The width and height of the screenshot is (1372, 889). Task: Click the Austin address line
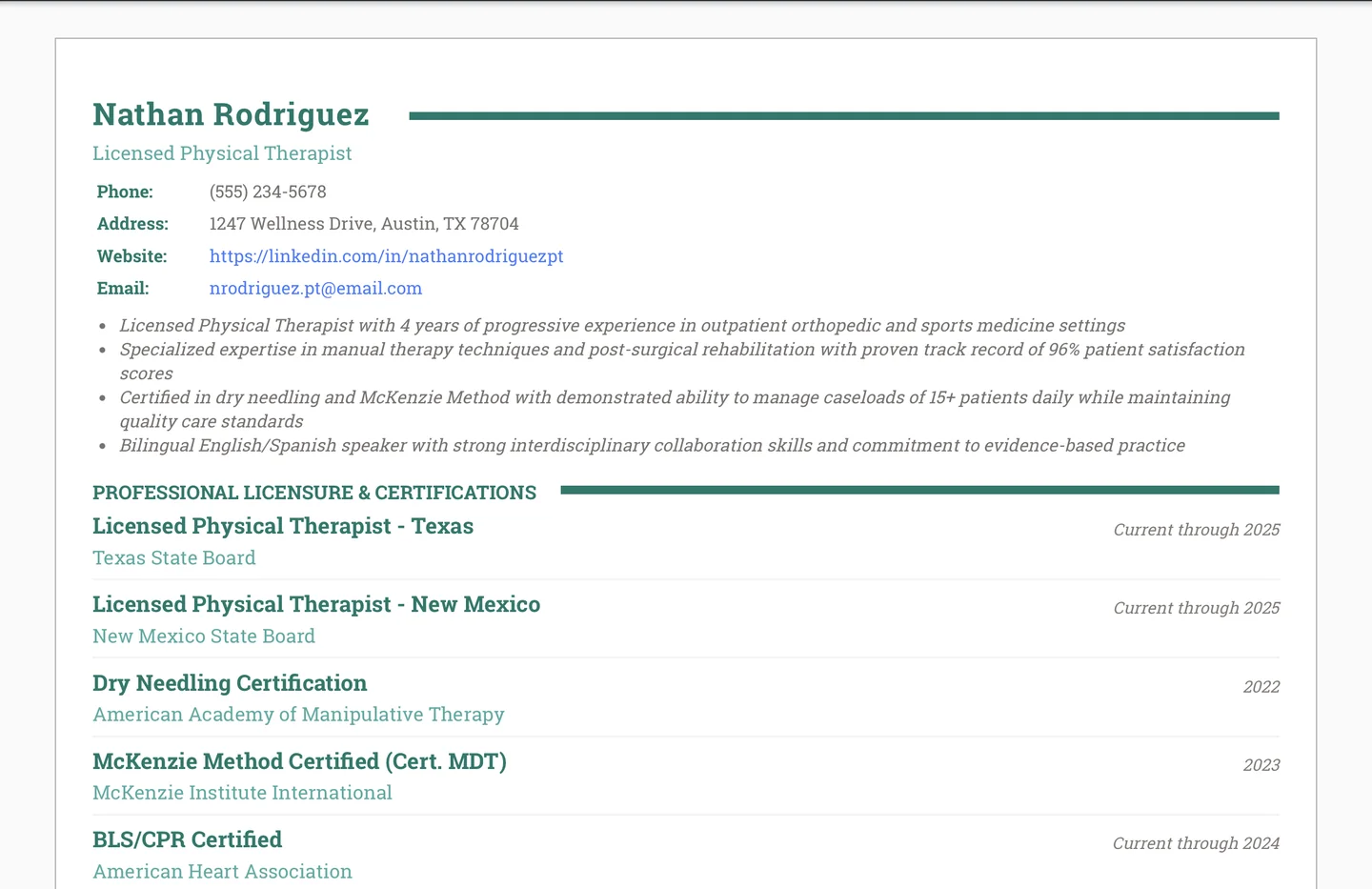pyautogui.click(x=364, y=223)
